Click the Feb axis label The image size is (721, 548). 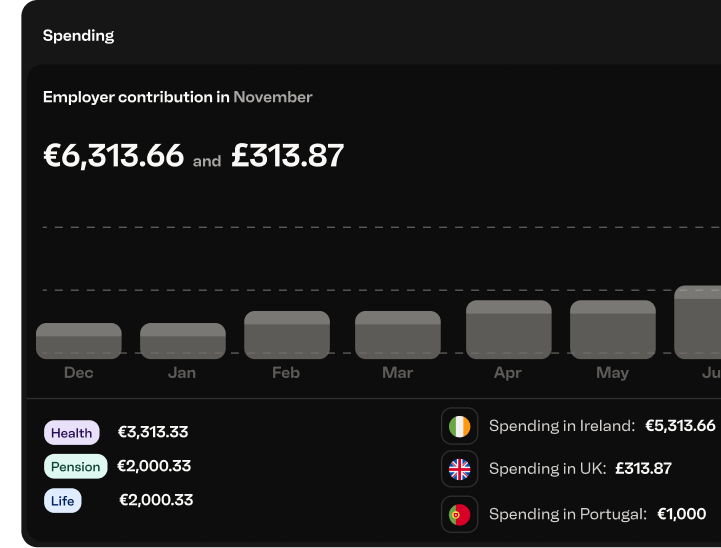[x=285, y=373]
